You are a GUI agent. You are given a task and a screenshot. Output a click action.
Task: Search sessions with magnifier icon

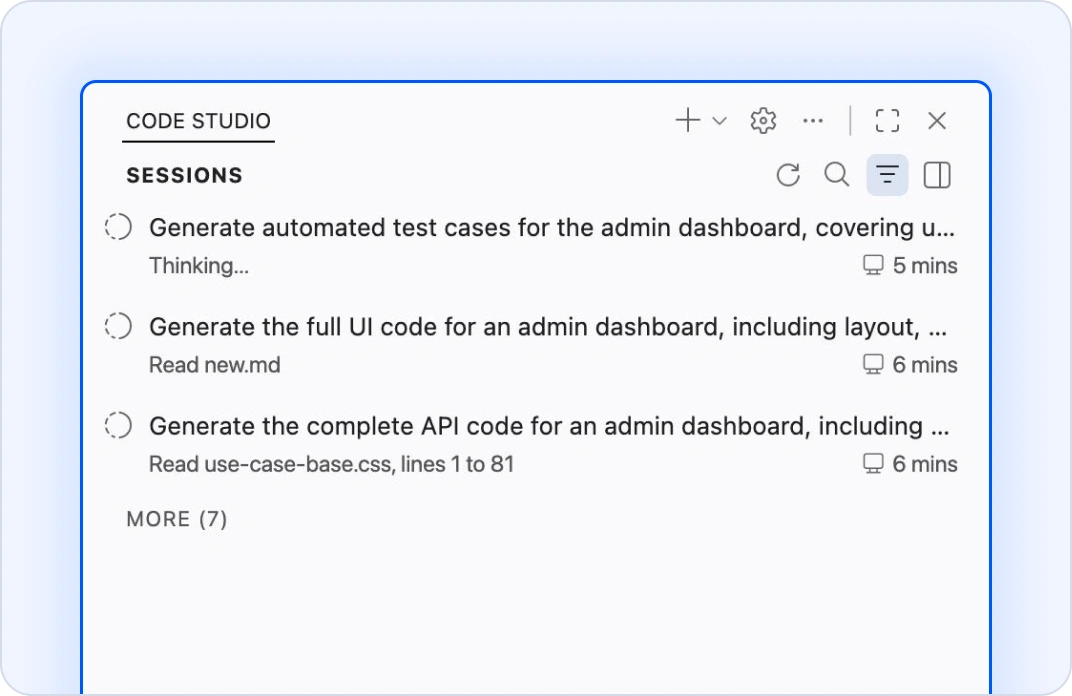[836, 175]
